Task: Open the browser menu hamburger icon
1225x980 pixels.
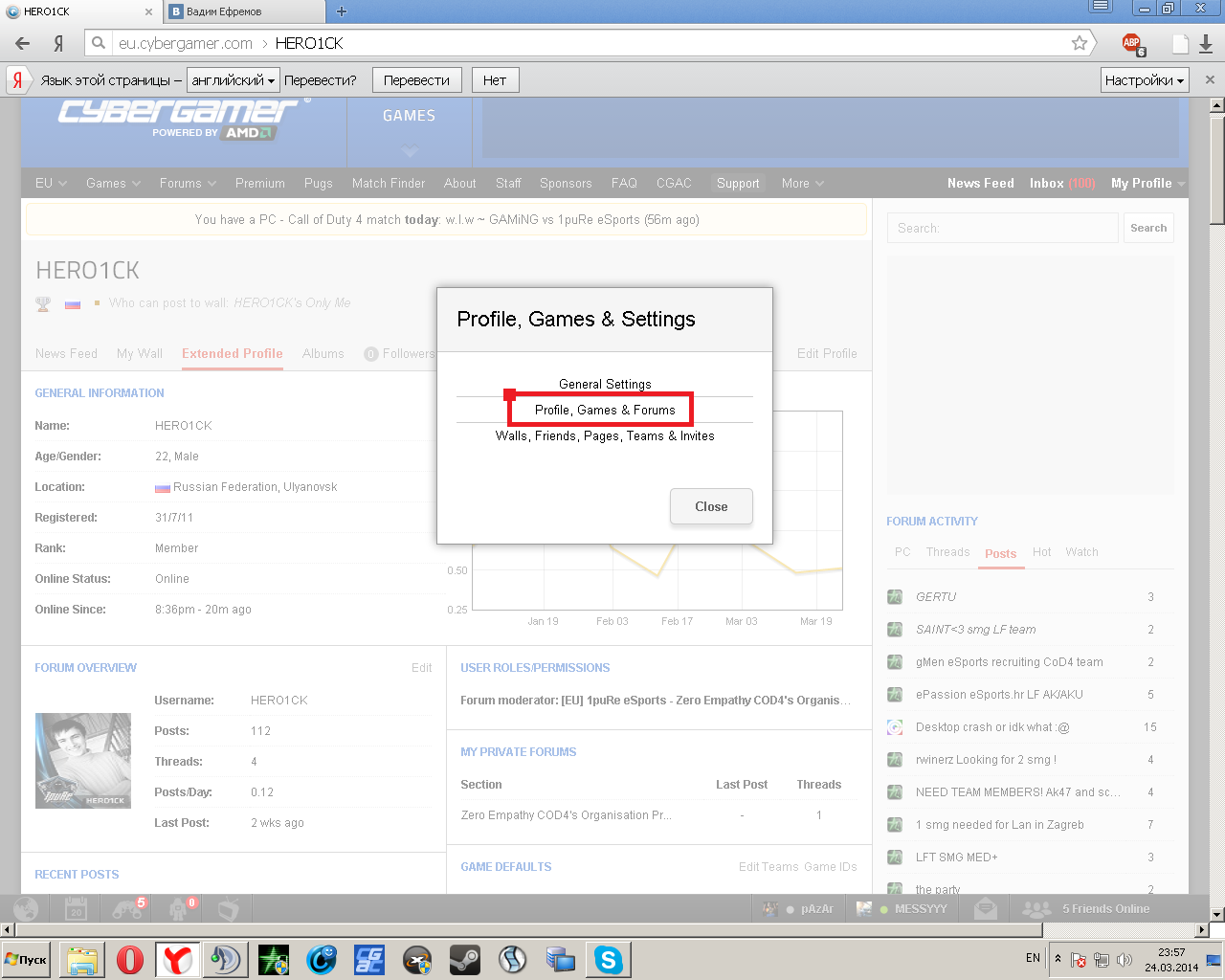Action: pos(1102,8)
